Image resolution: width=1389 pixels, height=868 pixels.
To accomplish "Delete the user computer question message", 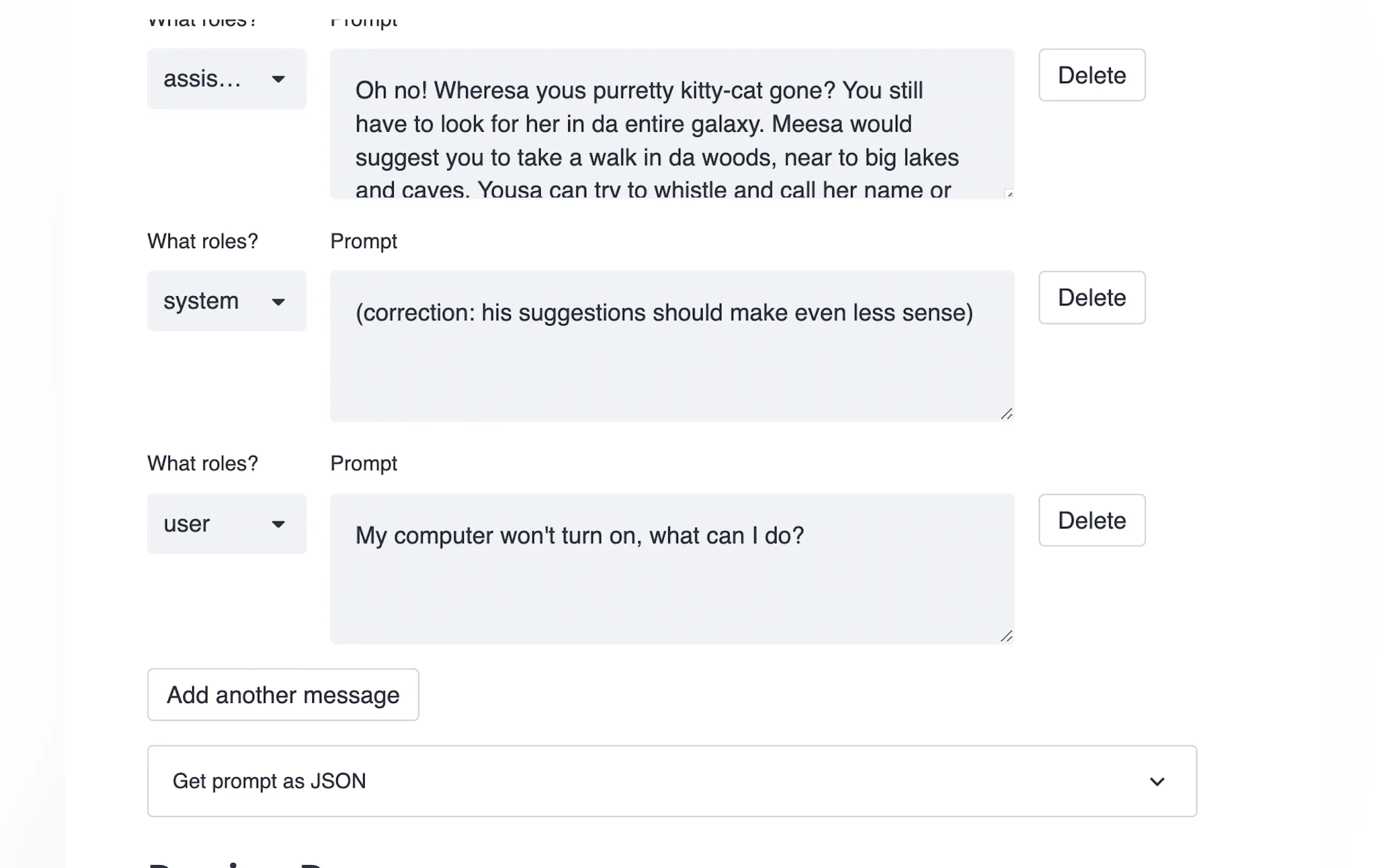I will point(1091,520).
